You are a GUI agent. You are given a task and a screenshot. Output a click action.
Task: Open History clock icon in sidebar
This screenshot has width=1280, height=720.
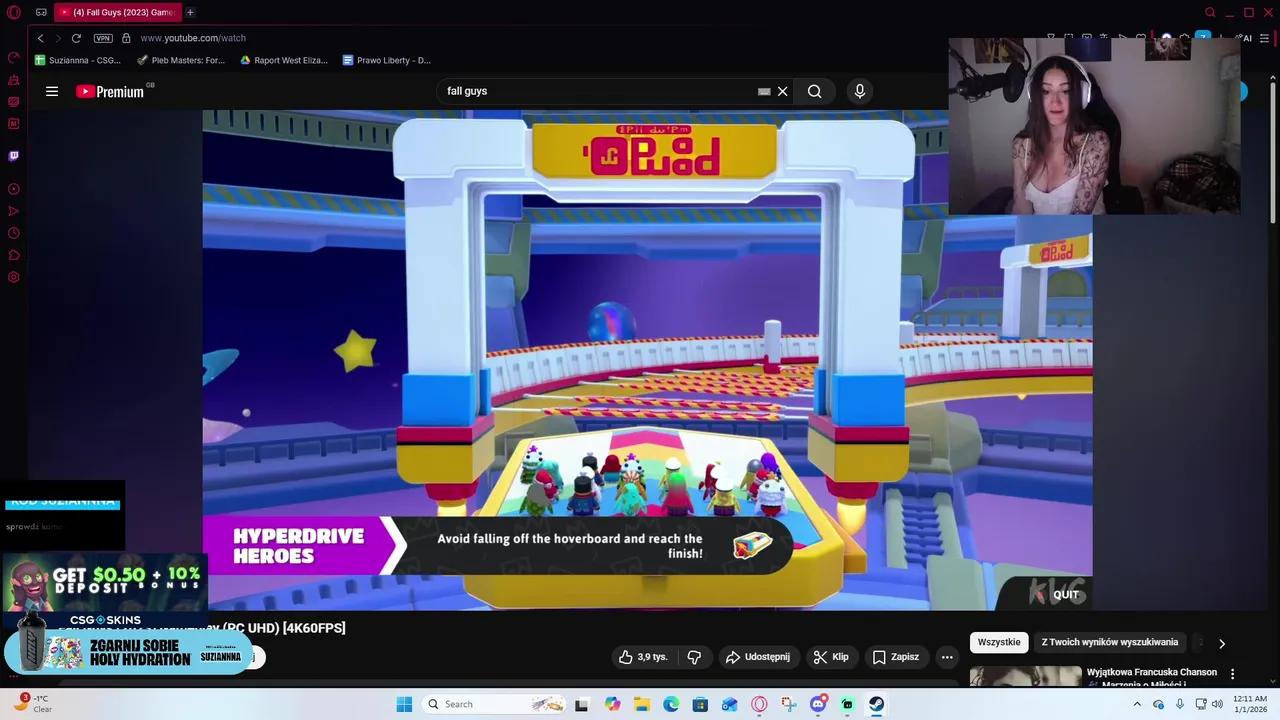(x=14, y=233)
